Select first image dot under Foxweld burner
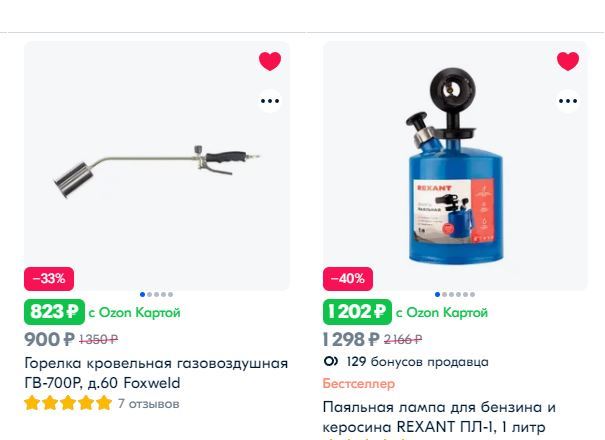Image resolution: width=605 pixels, height=440 pixels. 142,294
